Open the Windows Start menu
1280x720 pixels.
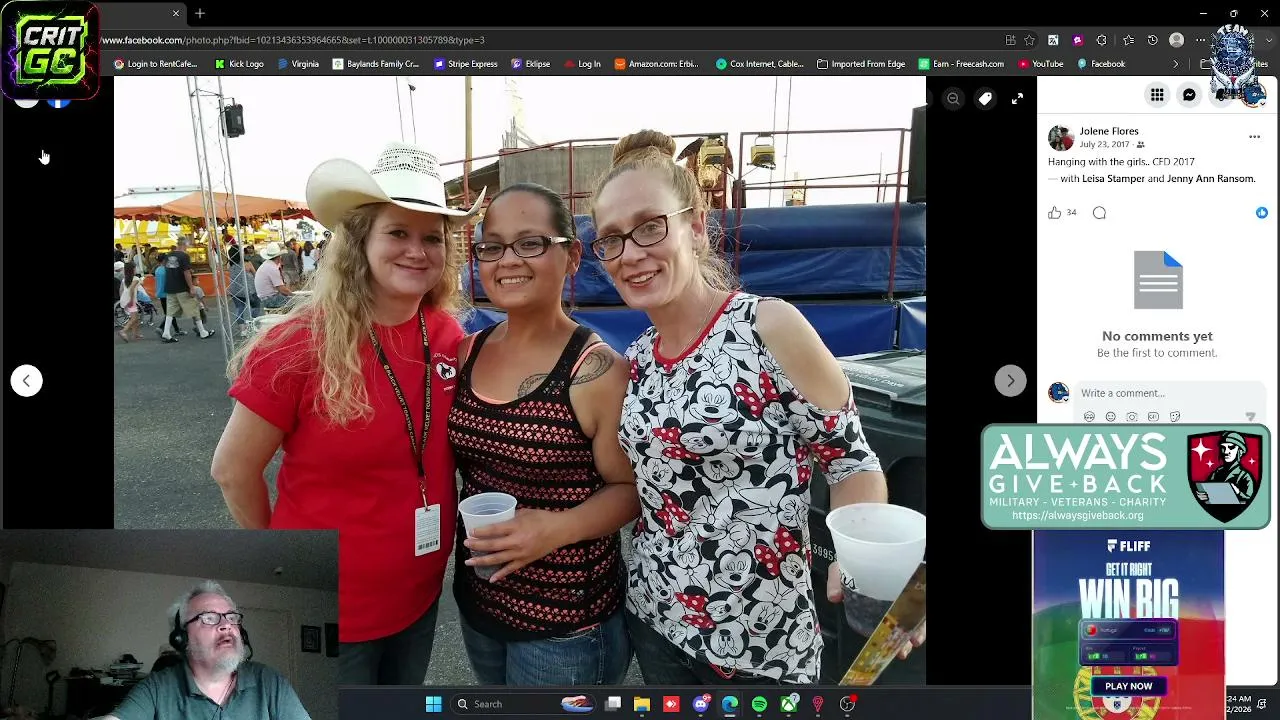(x=433, y=704)
